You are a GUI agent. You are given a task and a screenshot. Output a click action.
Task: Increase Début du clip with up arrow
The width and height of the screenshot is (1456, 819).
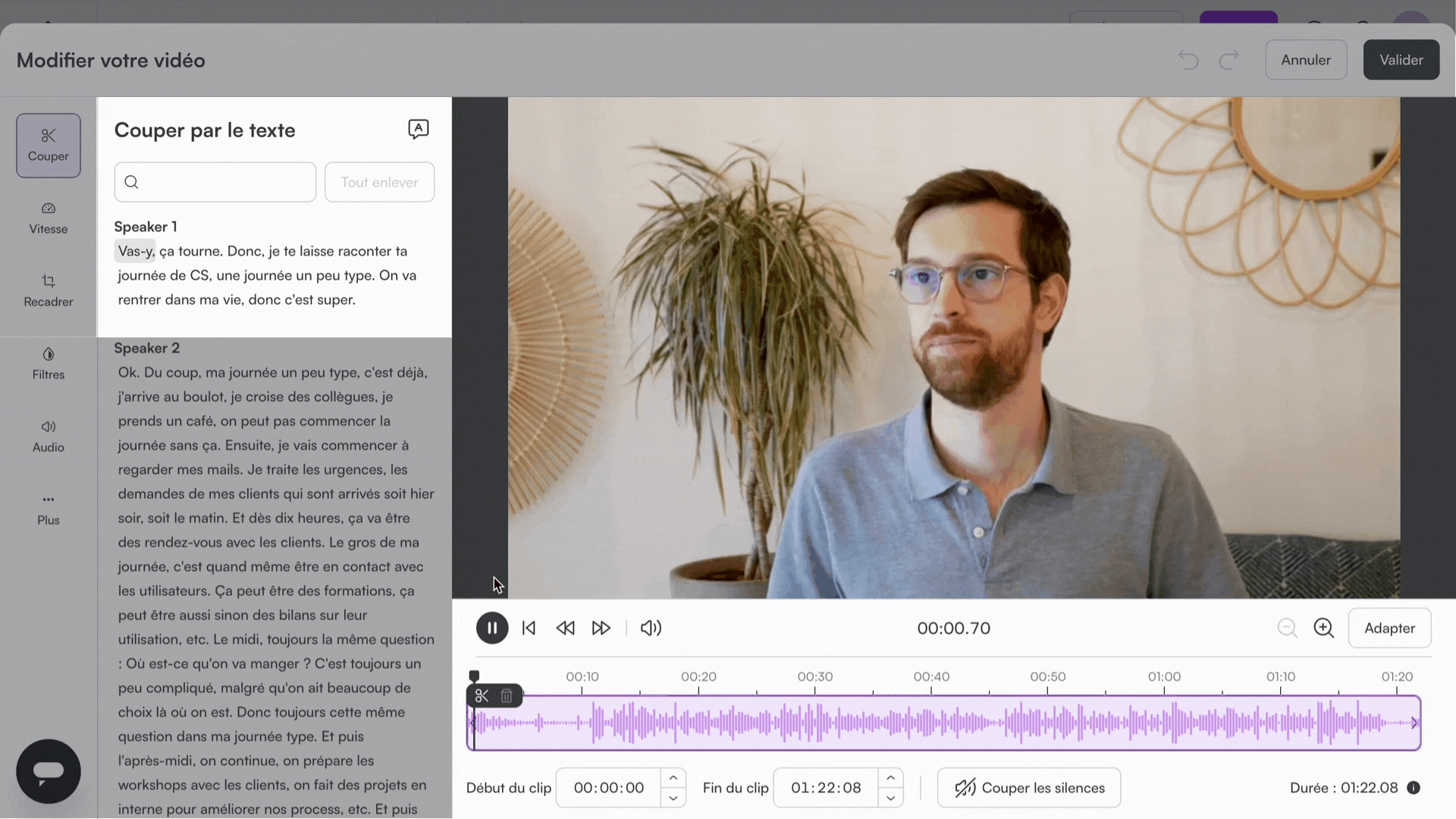click(x=673, y=778)
